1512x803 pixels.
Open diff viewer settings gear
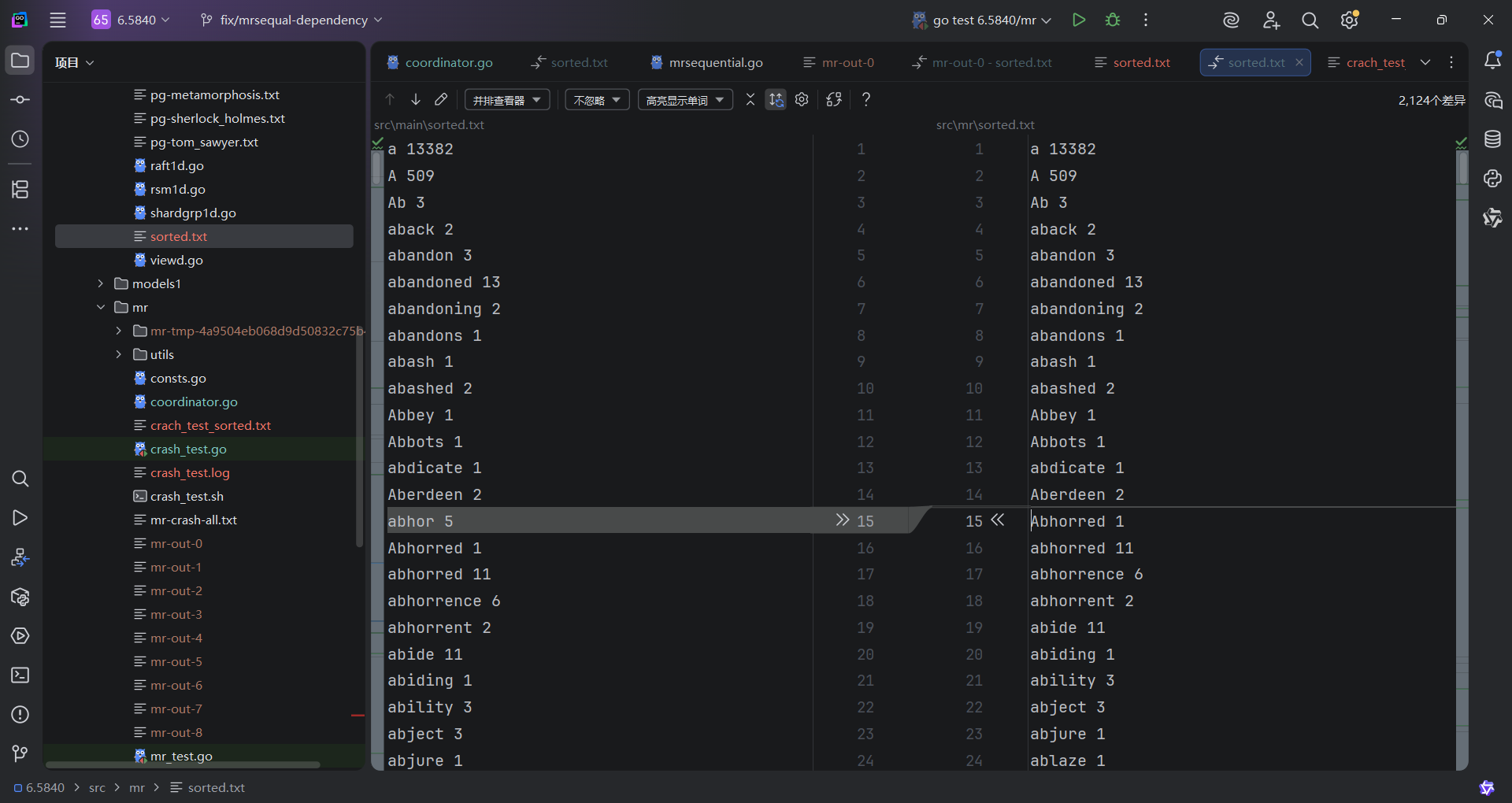802,99
